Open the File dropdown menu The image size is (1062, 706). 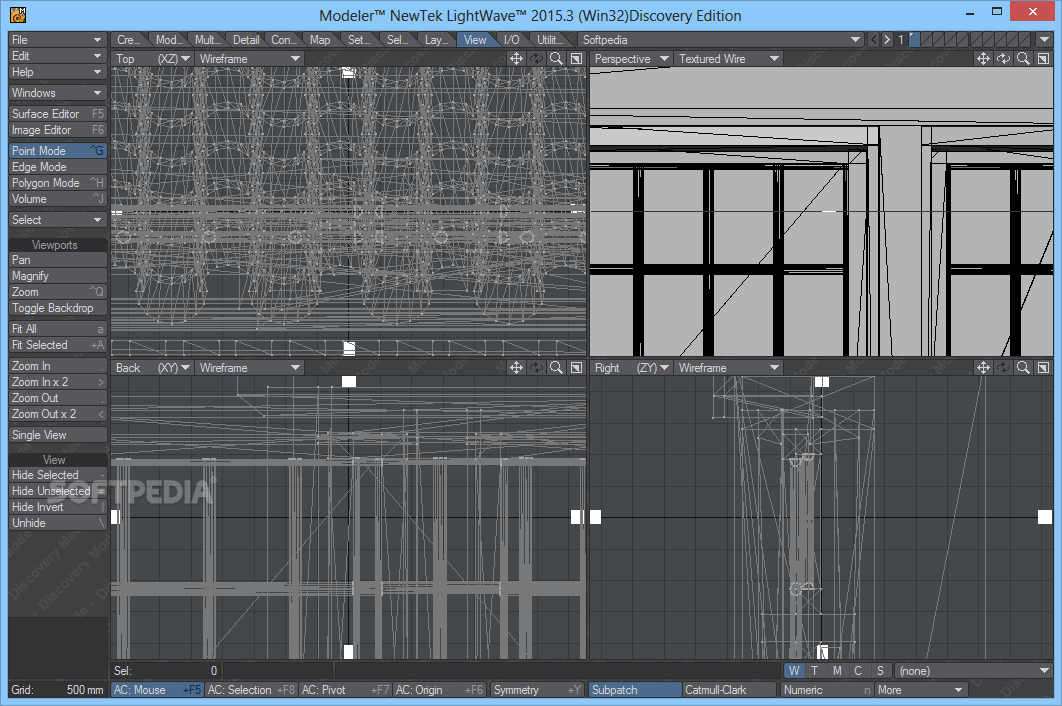(x=58, y=40)
